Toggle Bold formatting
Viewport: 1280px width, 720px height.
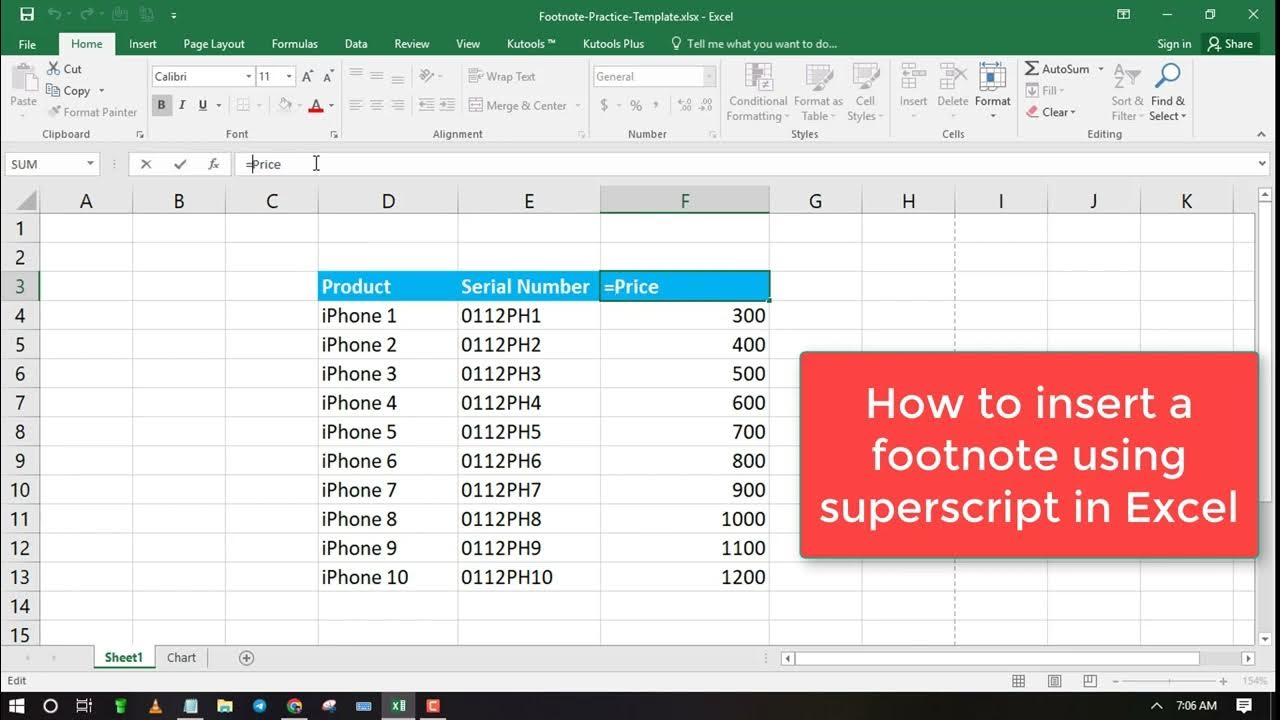coord(162,105)
